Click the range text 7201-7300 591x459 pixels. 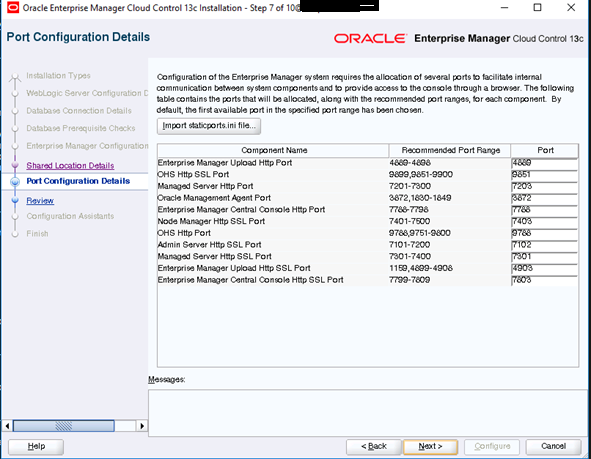pos(410,186)
